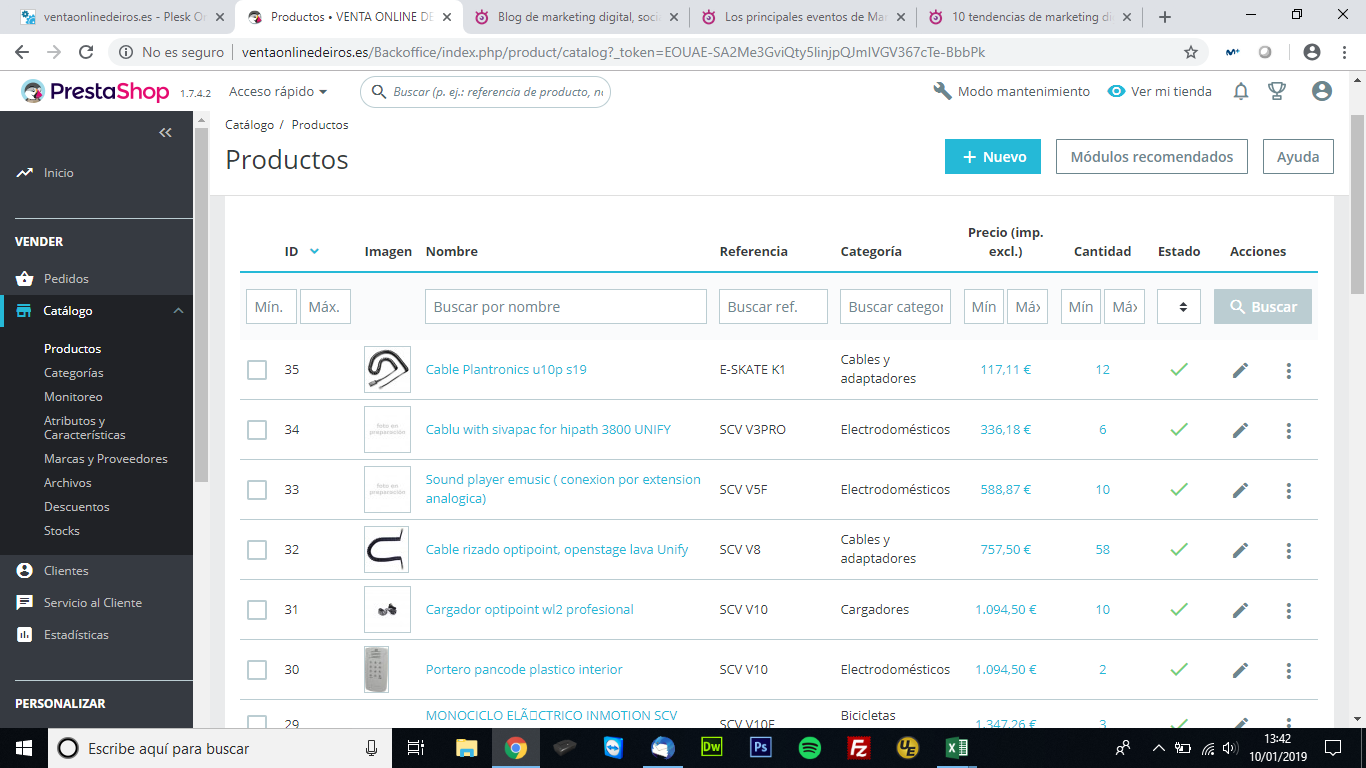
Task: Click the Catálogo breadcrumb link
Action: click(x=249, y=125)
